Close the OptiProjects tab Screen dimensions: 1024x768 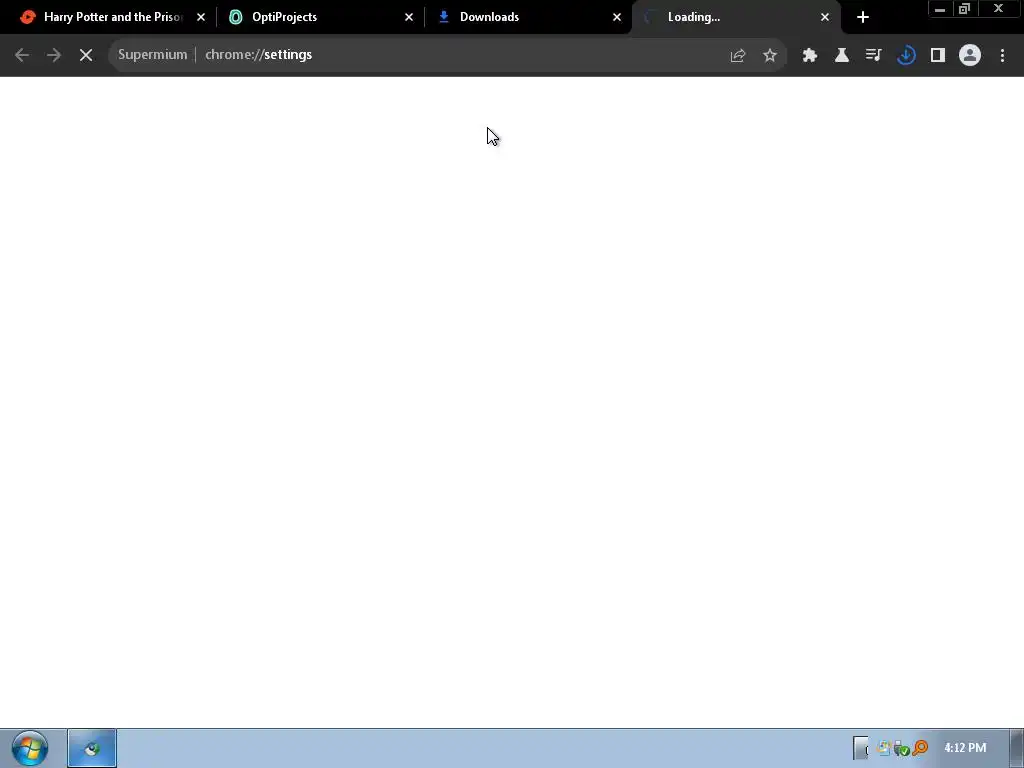(x=409, y=18)
